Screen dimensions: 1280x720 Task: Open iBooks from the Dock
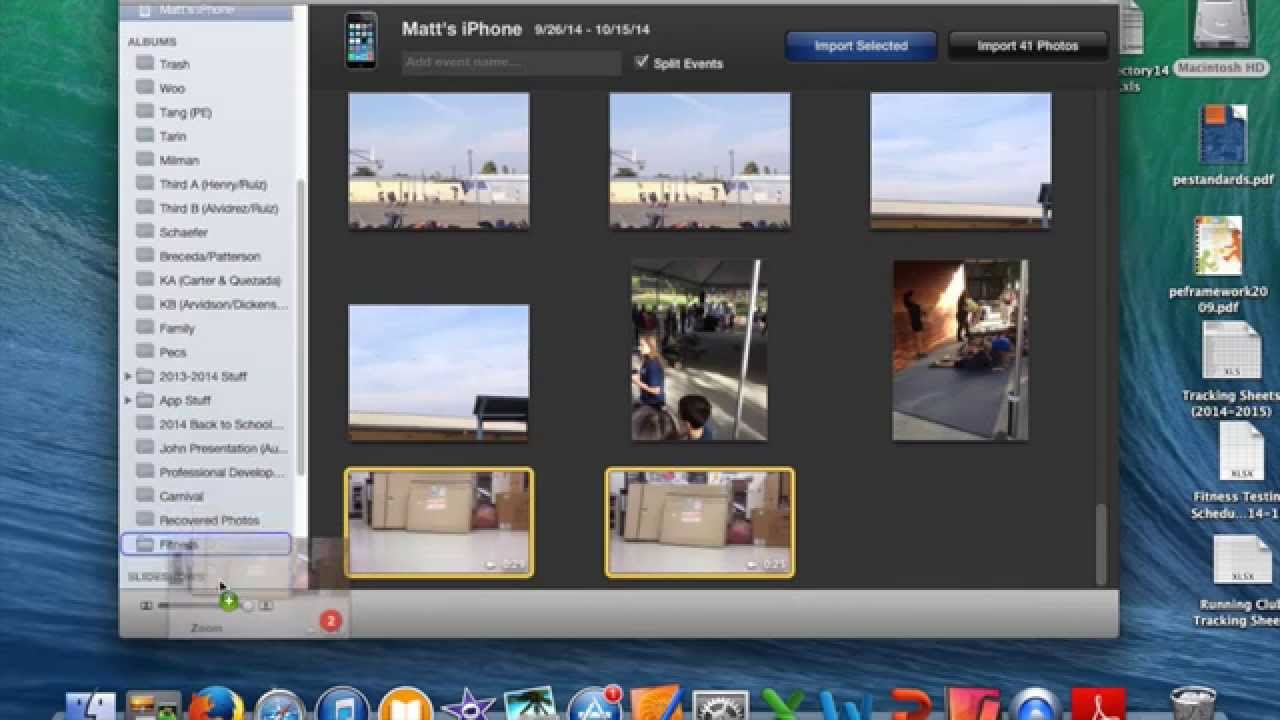click(x=405, y=705)
